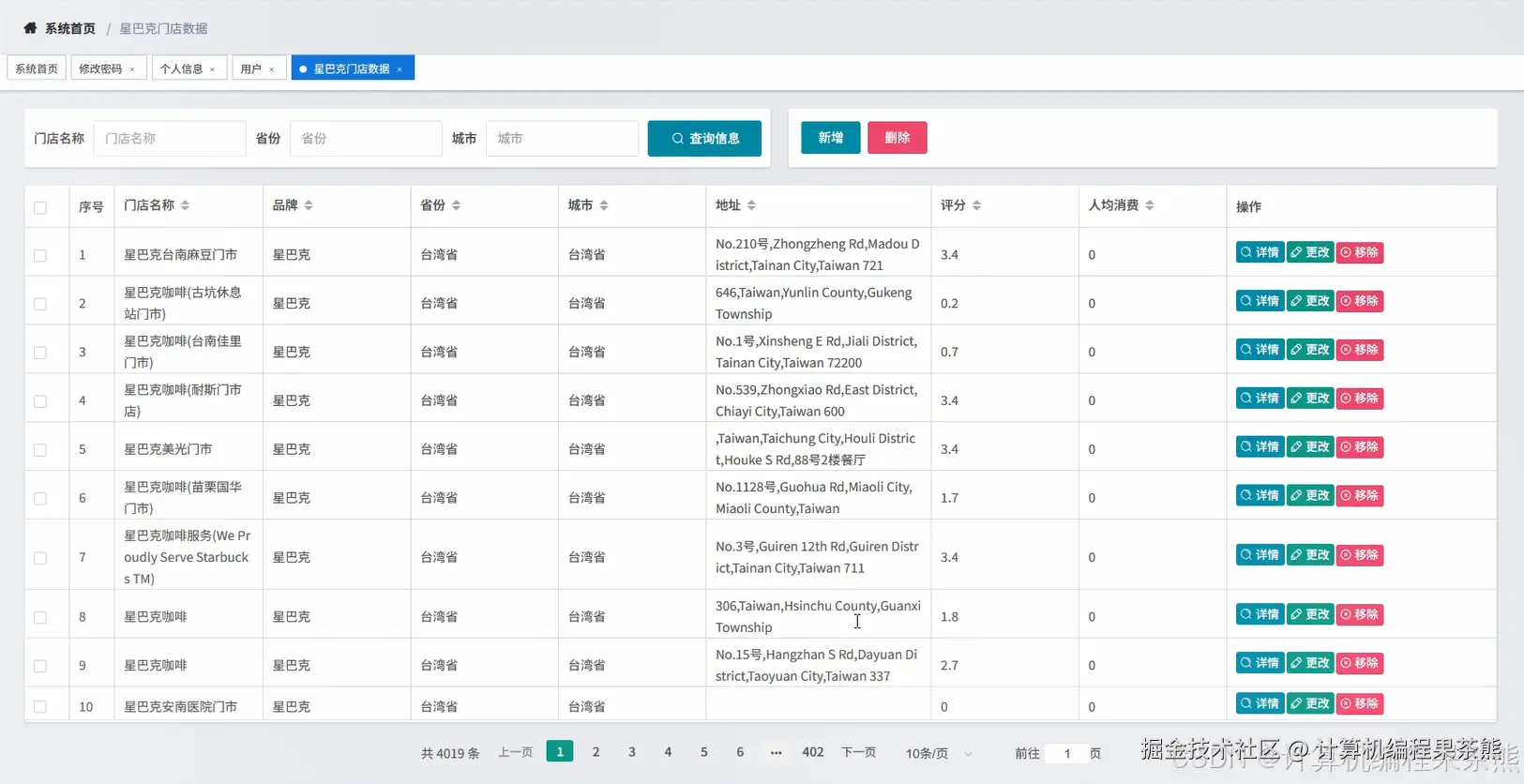Focus the 门店名称 search field
Viewport: 1524px width, 784px height.
coord(170,139)
